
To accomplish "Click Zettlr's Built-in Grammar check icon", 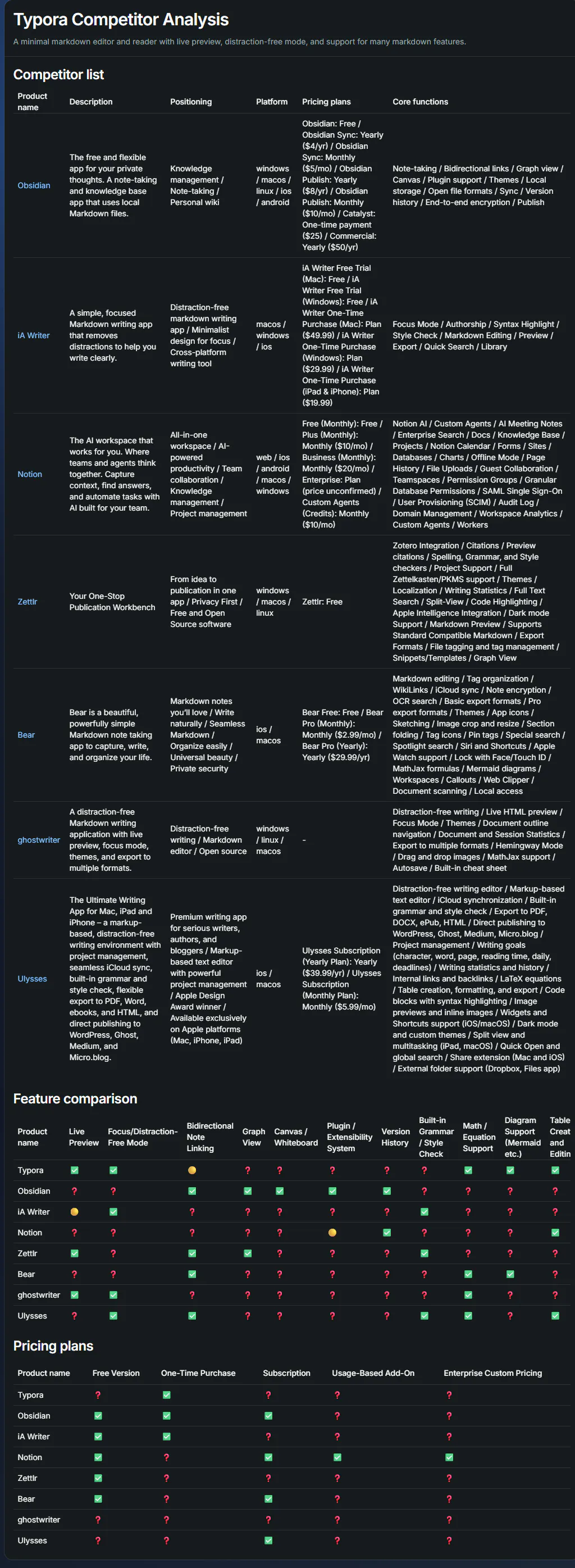I will coord(424,1253).
